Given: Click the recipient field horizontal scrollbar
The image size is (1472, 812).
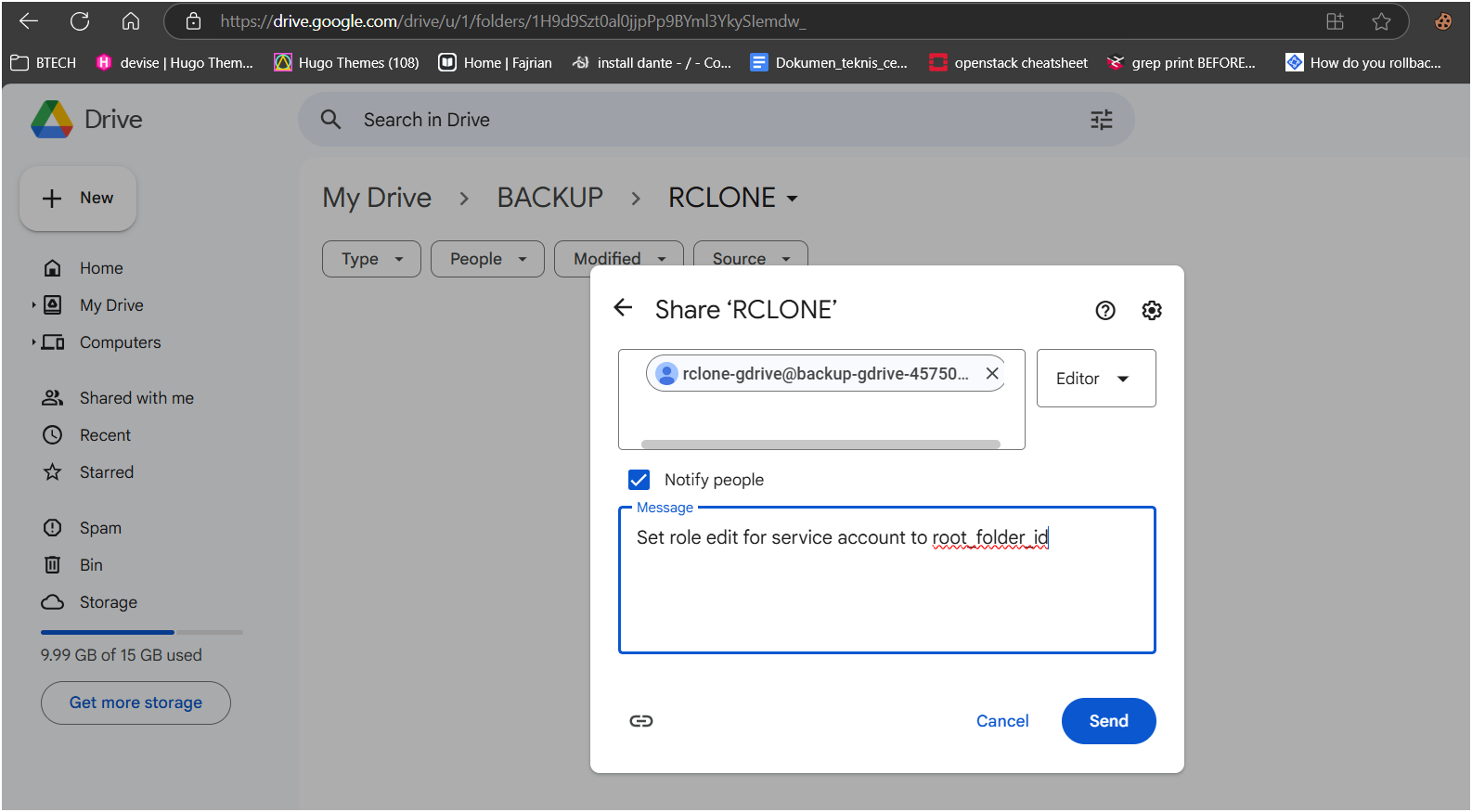Looking at the screenshot, I should (x=820, y=445).
